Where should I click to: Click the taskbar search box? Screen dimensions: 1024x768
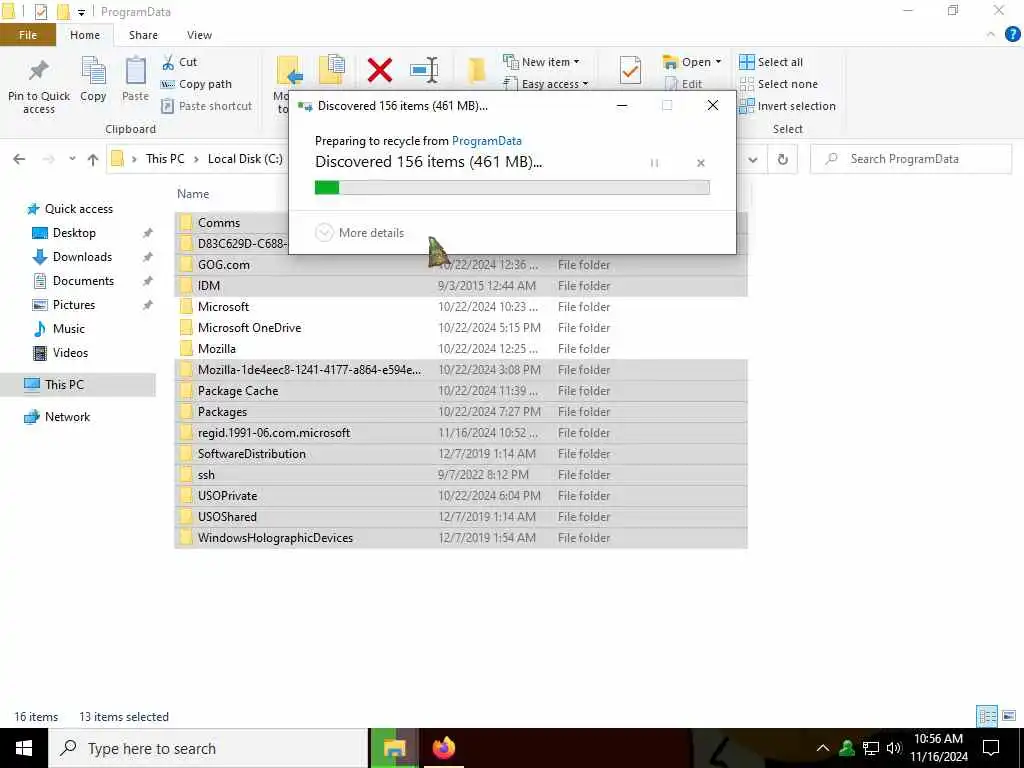208,748
